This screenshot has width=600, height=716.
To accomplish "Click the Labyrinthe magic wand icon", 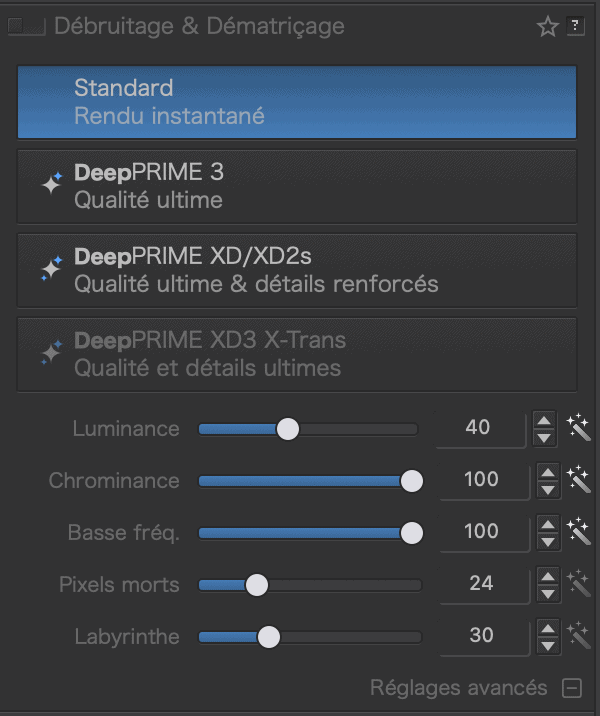I will [x=577, y=635].
